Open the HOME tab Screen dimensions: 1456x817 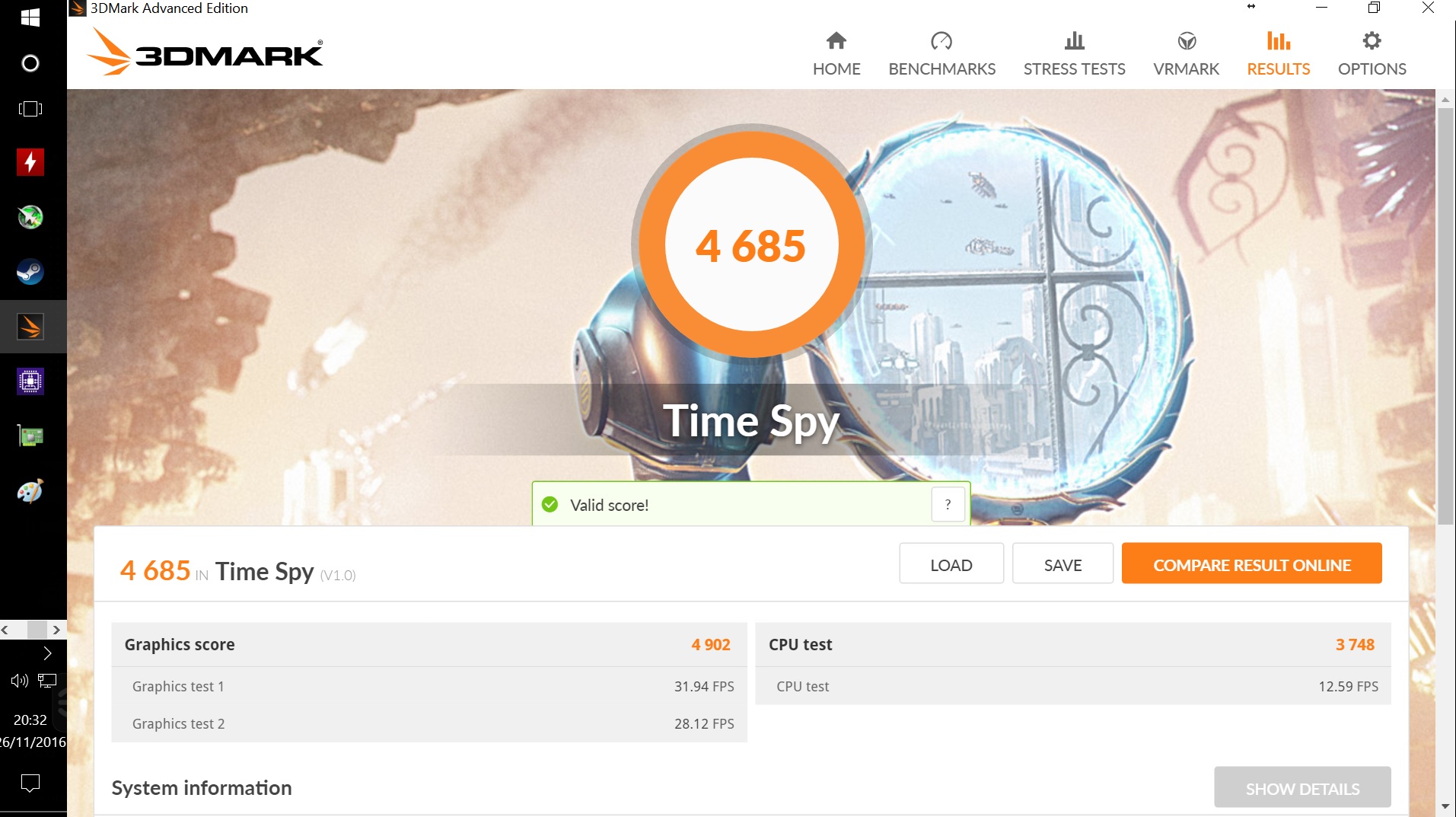coord(836,54)
